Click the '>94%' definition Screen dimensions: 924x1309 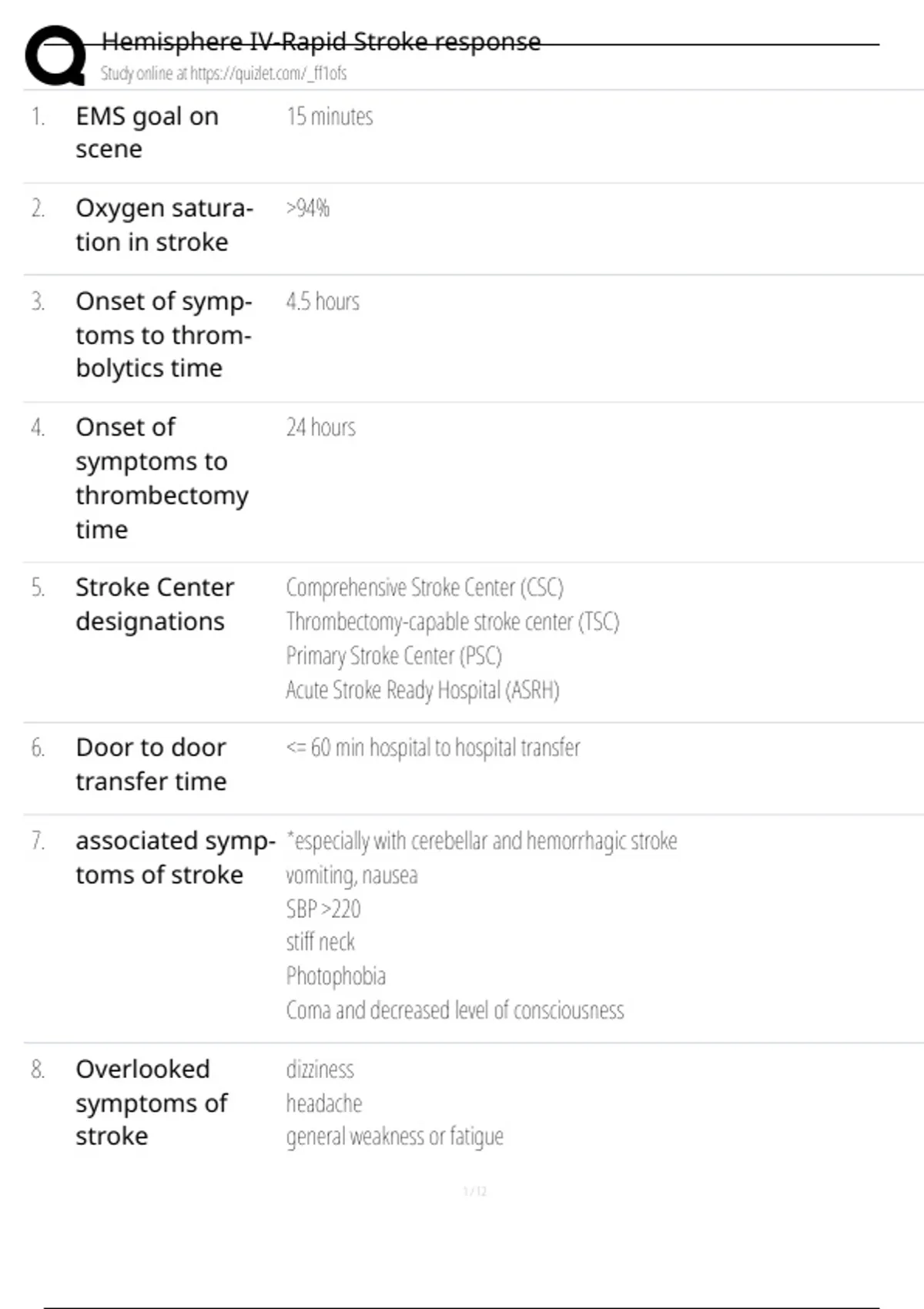(x=308, y=209)
